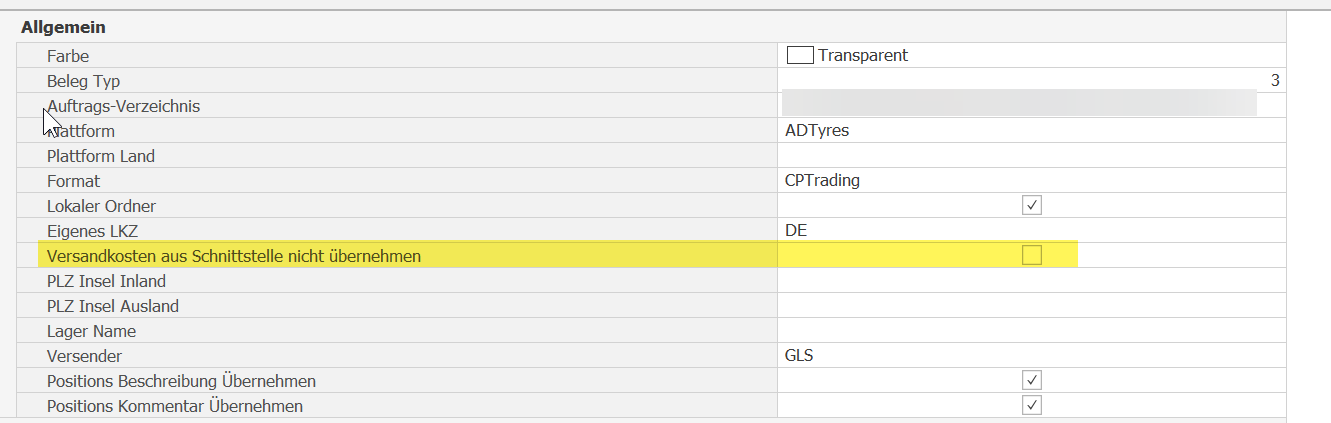Click the PLZ Insel Inland field
The height and width of the screenshot is (423, 1331).
coord(1030,281)
